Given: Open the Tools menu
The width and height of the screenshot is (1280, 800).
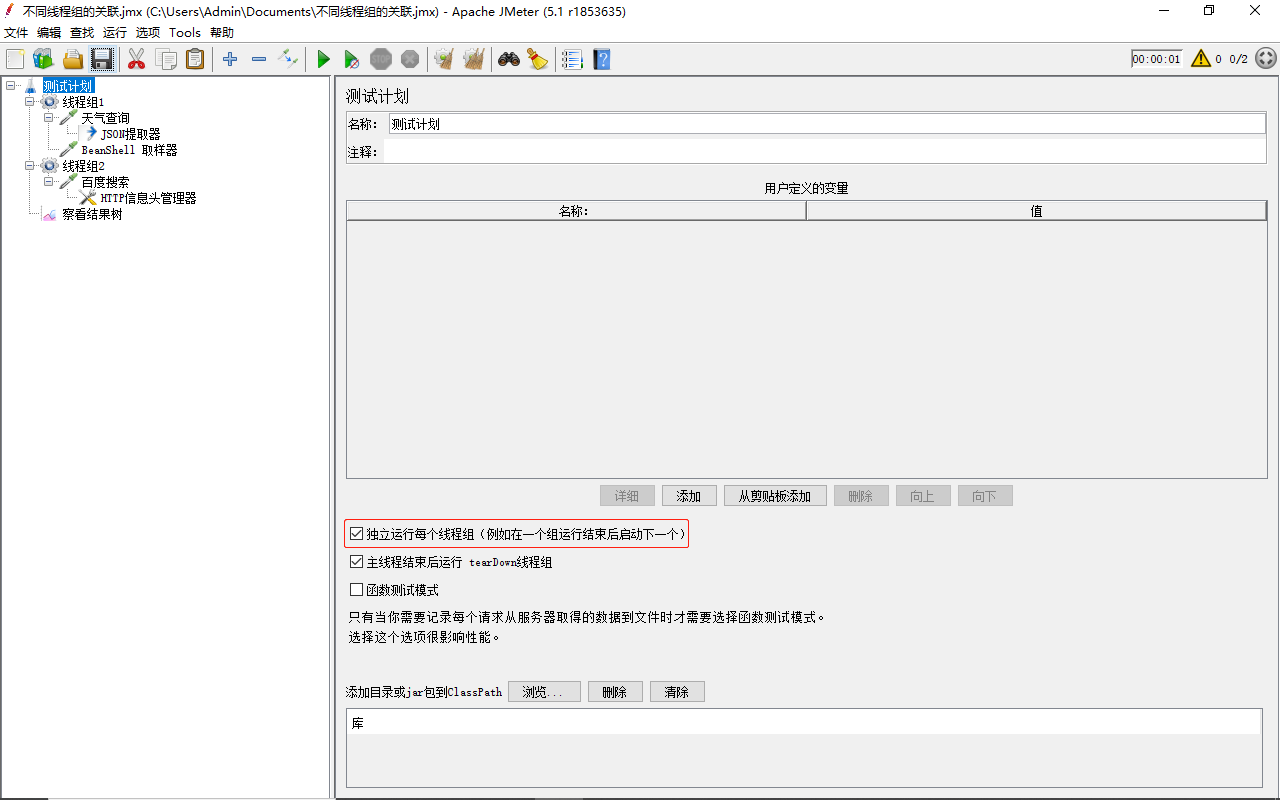Looking at the screenshot, I should pos(185,32).
